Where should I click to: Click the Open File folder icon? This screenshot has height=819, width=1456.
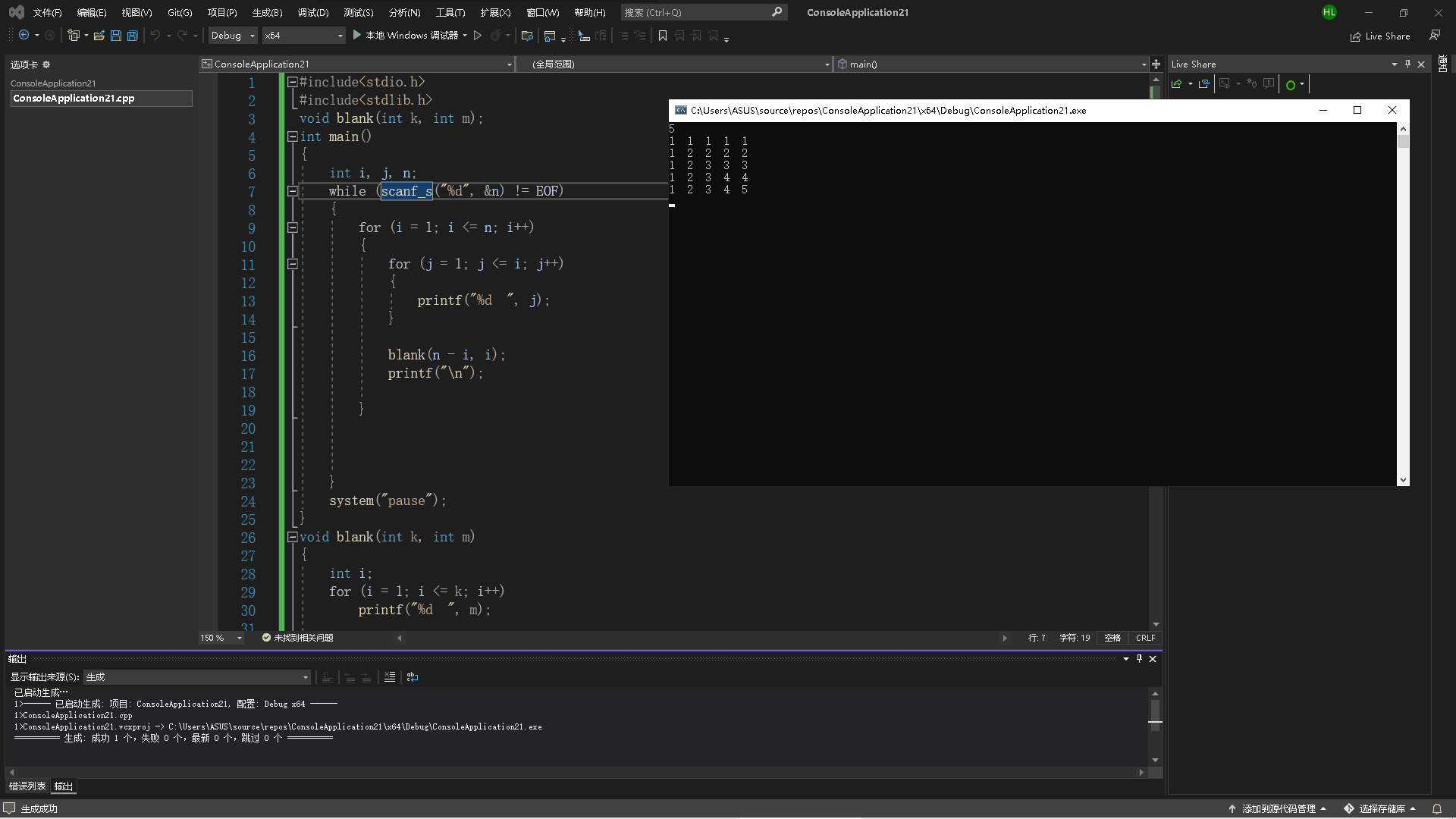tap(99, 36)
